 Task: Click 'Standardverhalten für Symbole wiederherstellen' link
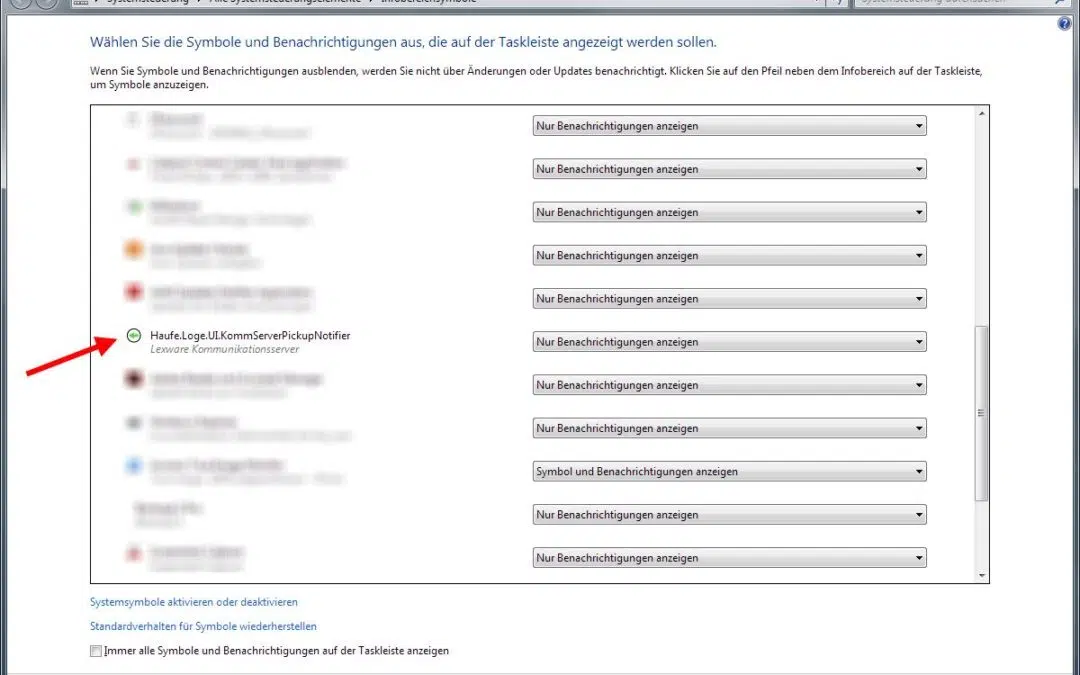tap(203, 626)
